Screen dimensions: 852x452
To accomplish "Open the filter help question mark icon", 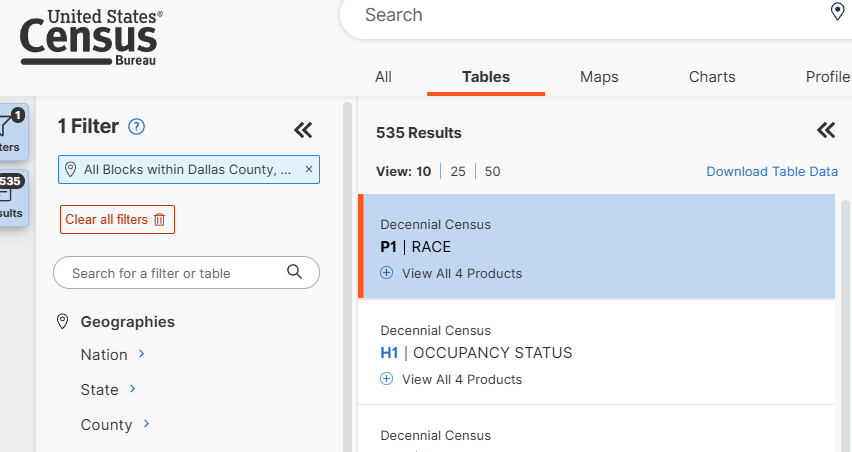I will [136, 127].
